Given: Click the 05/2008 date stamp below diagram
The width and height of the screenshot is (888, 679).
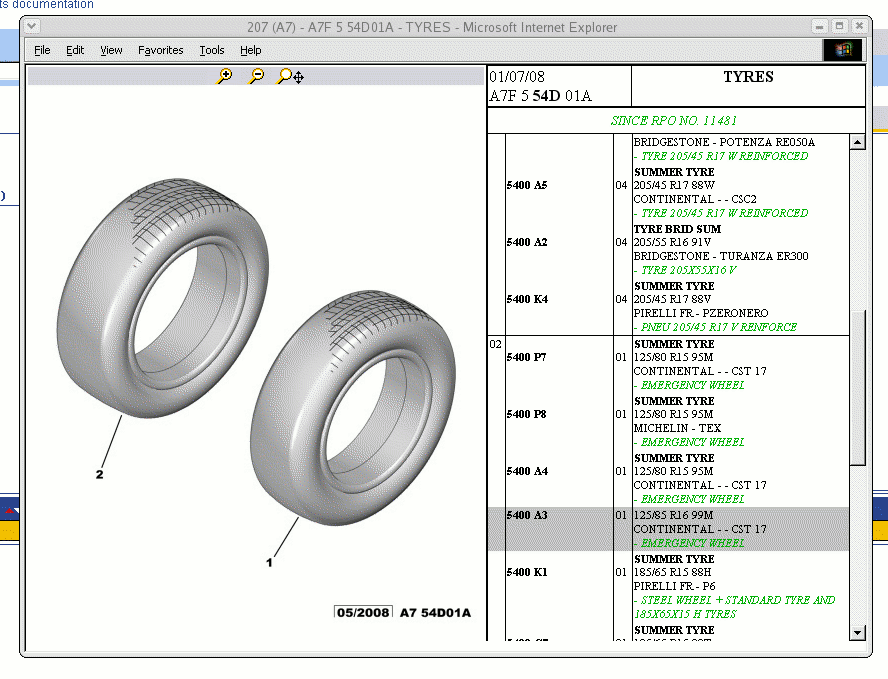Looking at the screenshot, I should click(x=363, y=612).
